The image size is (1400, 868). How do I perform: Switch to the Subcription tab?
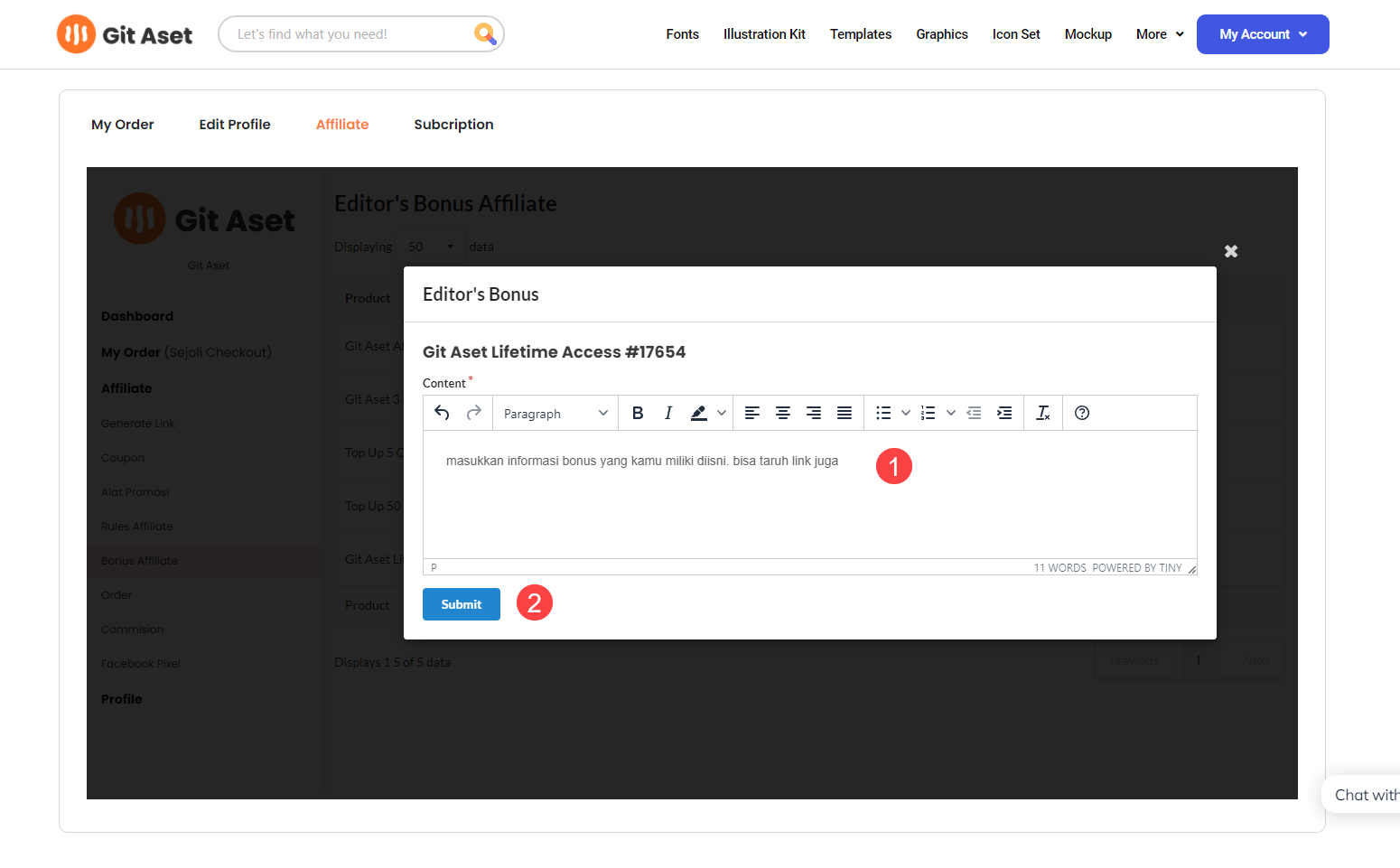[453, 125]
